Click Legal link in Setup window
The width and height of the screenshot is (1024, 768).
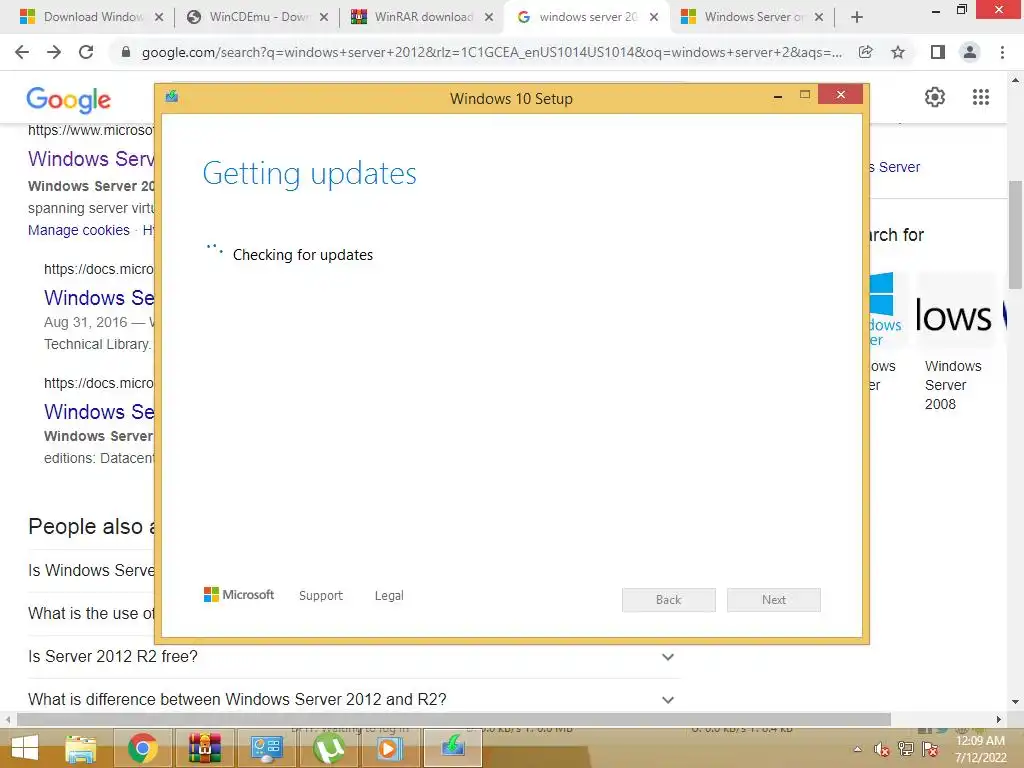click(x=389, y=596)
